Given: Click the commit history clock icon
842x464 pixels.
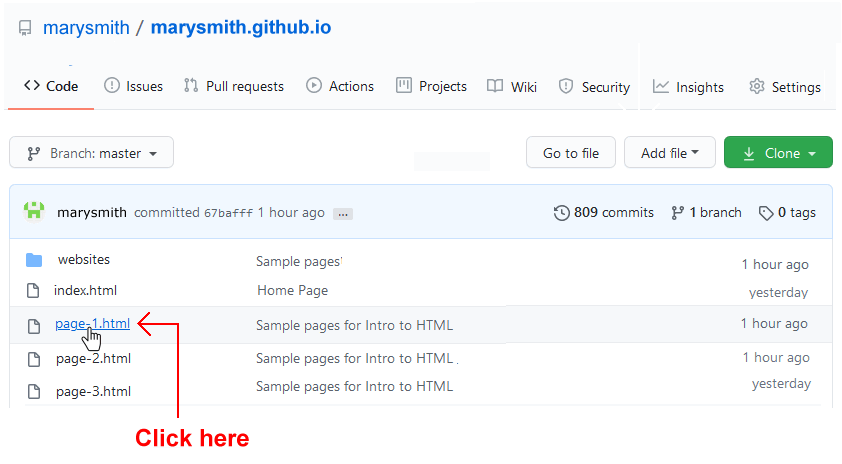Looking at the screenshot, I should click(561, 212).
